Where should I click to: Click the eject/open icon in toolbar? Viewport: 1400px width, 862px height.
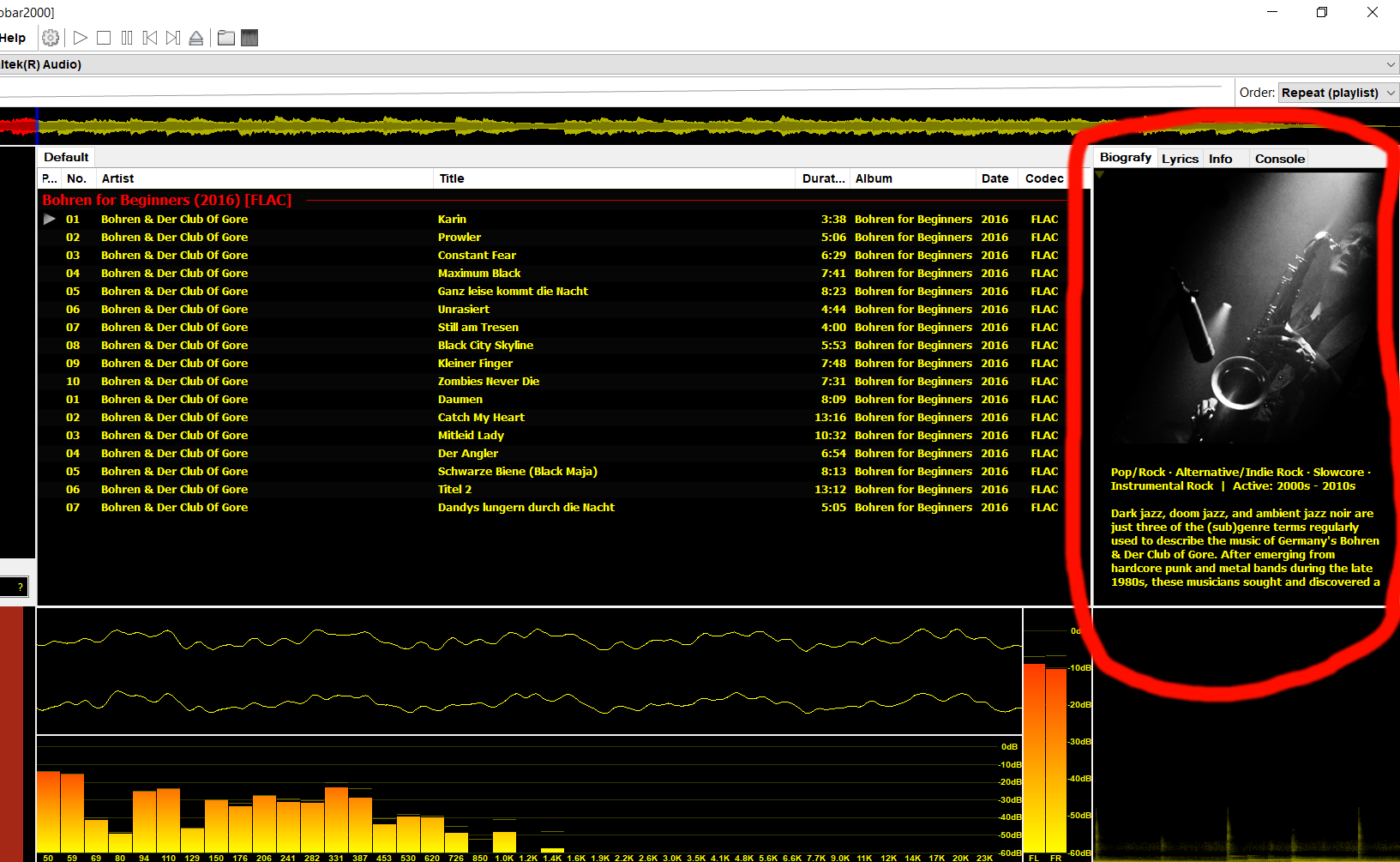(196, 38)
